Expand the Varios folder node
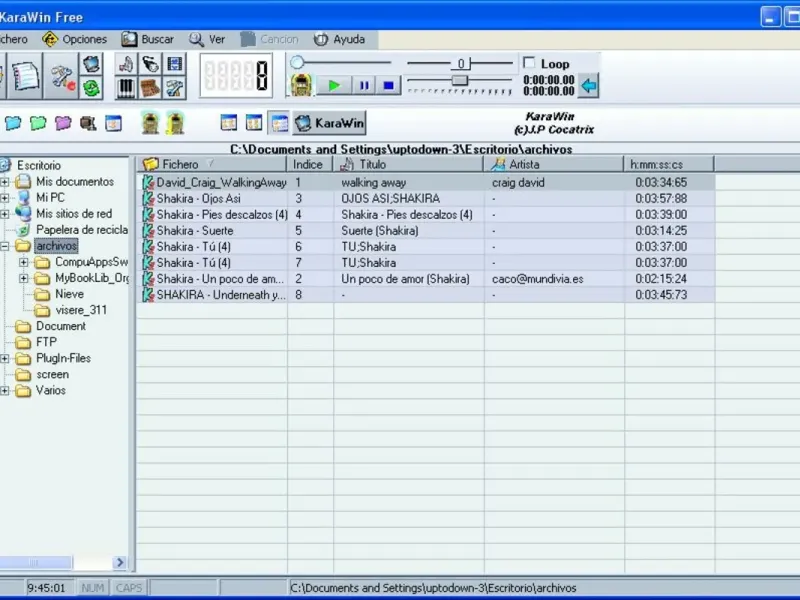Image resolution: width=800 pixels, height=600 pixels. 5,391
